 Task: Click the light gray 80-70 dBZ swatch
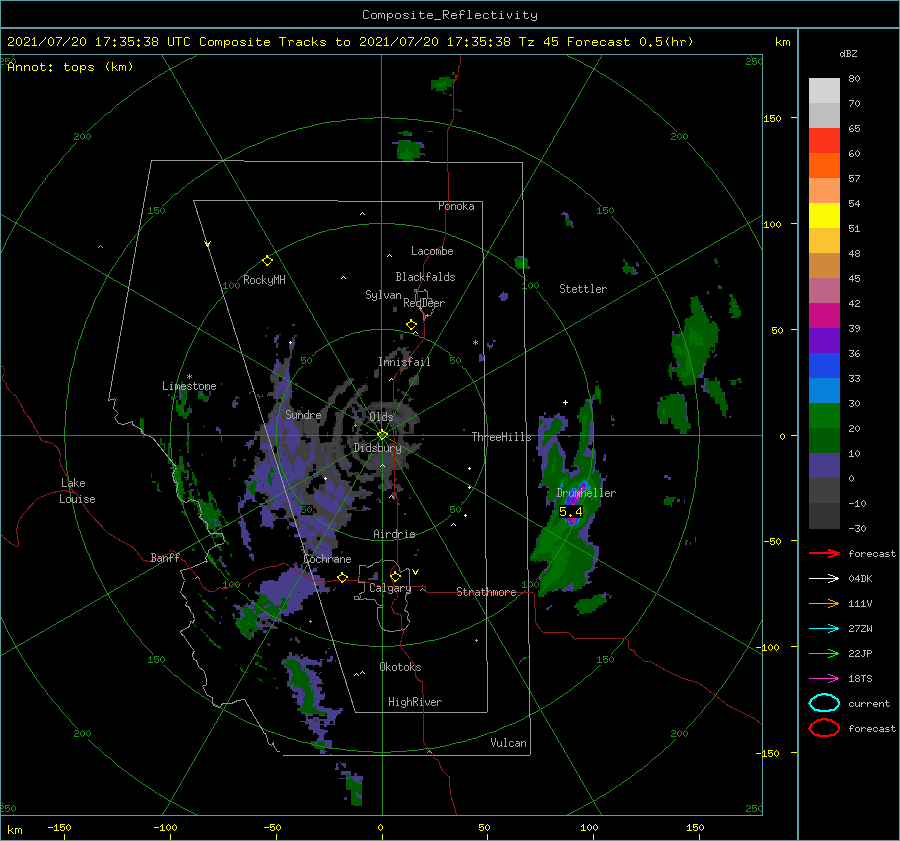(824, 91)
